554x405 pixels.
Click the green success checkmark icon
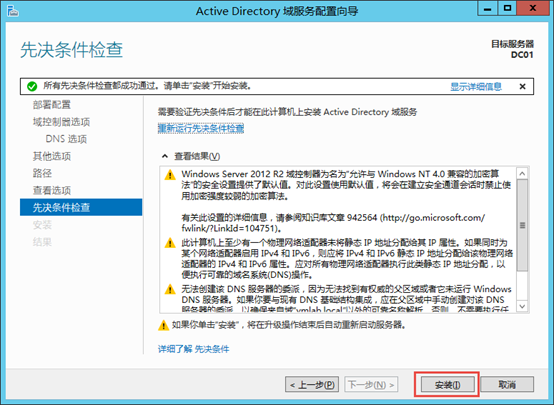(32, 86)
